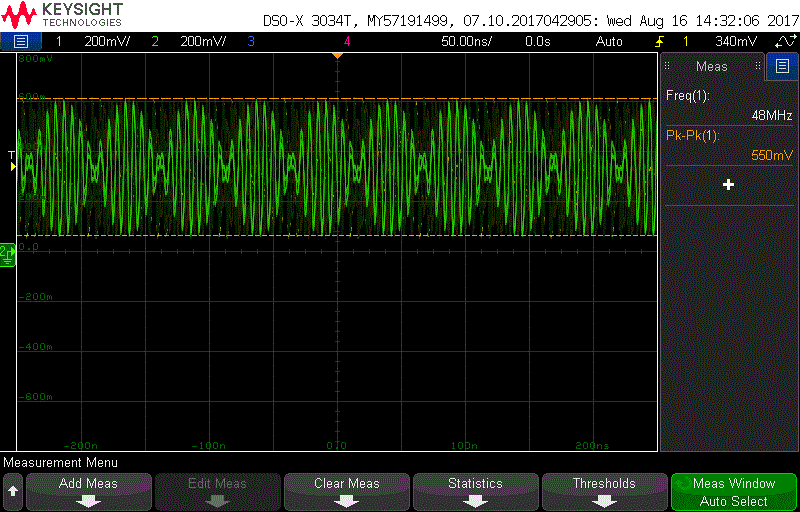Expand the Clear Meas softkey menu
800x512 pixels.
pyautogui.click(x=347, y=491)
